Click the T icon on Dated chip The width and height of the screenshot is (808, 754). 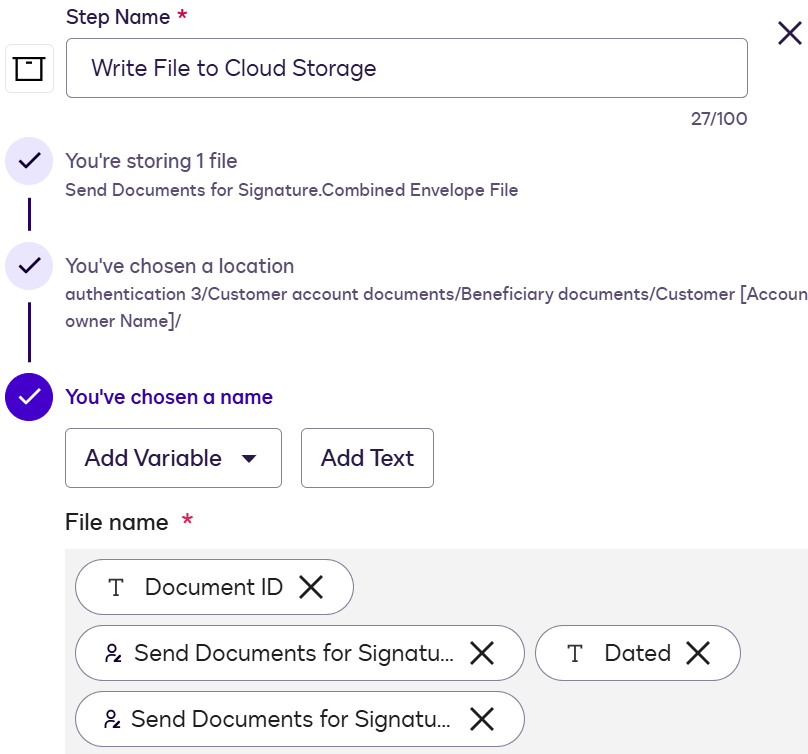(x=575, y=654)
